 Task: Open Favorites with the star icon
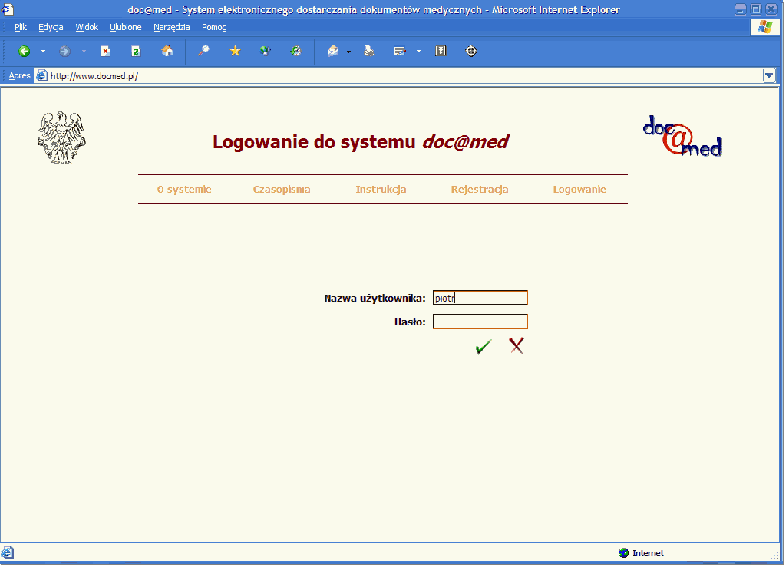(x=235, y=51)
